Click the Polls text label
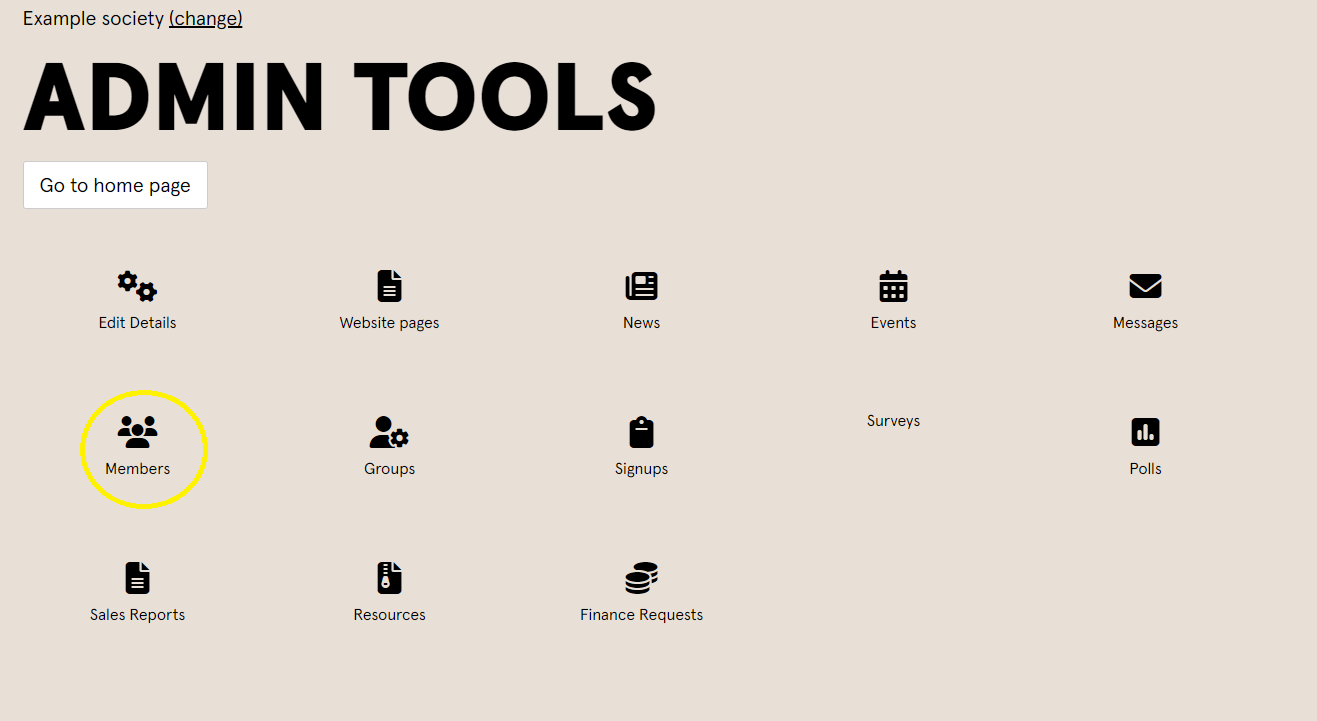This screenshot has width=1317, height=721. point(1145,469)
